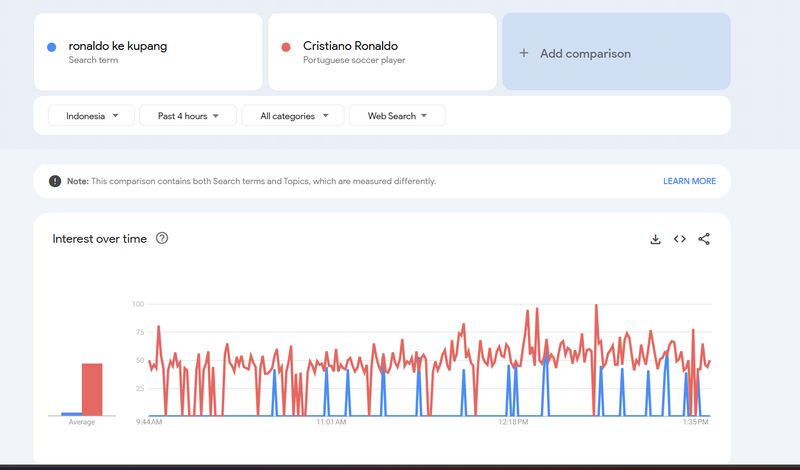The height and width of the screenshot is (470, 800).
Task: Click the Interest over time heading
Action: (99, 239)
